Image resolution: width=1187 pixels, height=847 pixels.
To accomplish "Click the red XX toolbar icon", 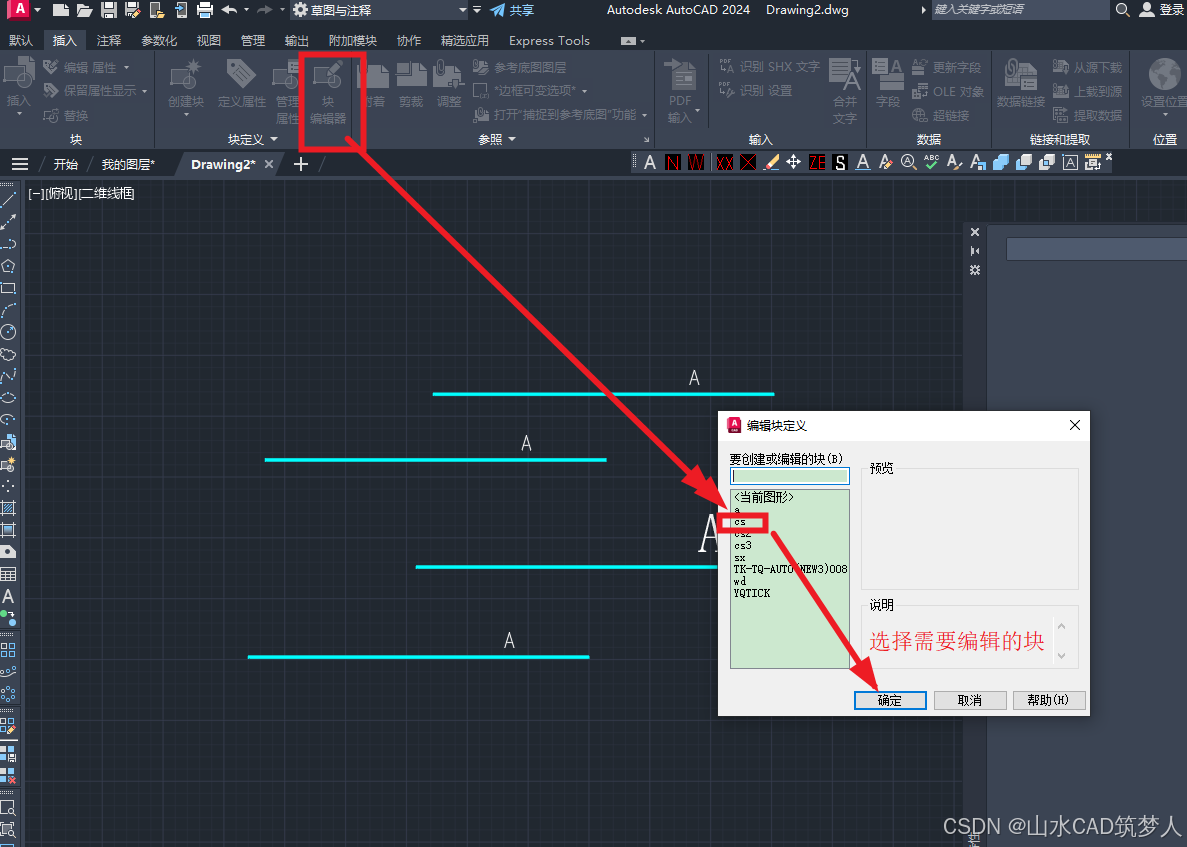I will point(724,162).
